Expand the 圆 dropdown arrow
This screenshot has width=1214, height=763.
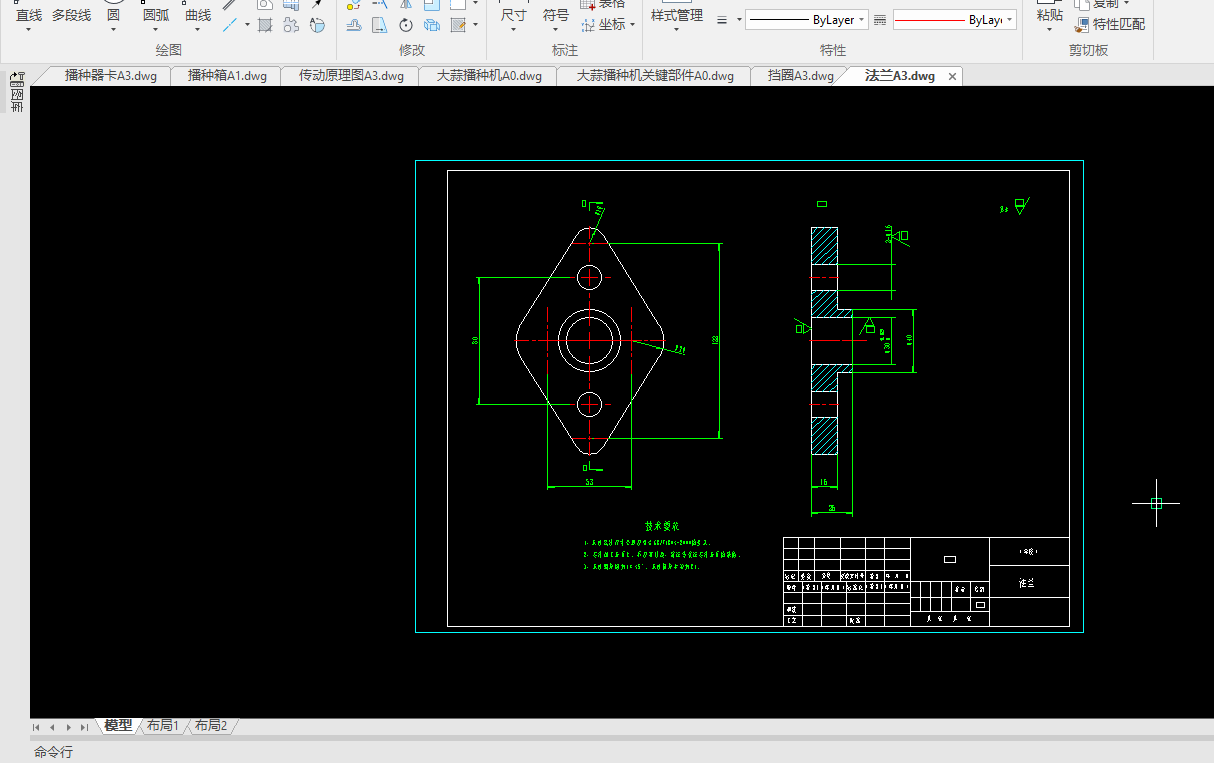coord(113,30)
